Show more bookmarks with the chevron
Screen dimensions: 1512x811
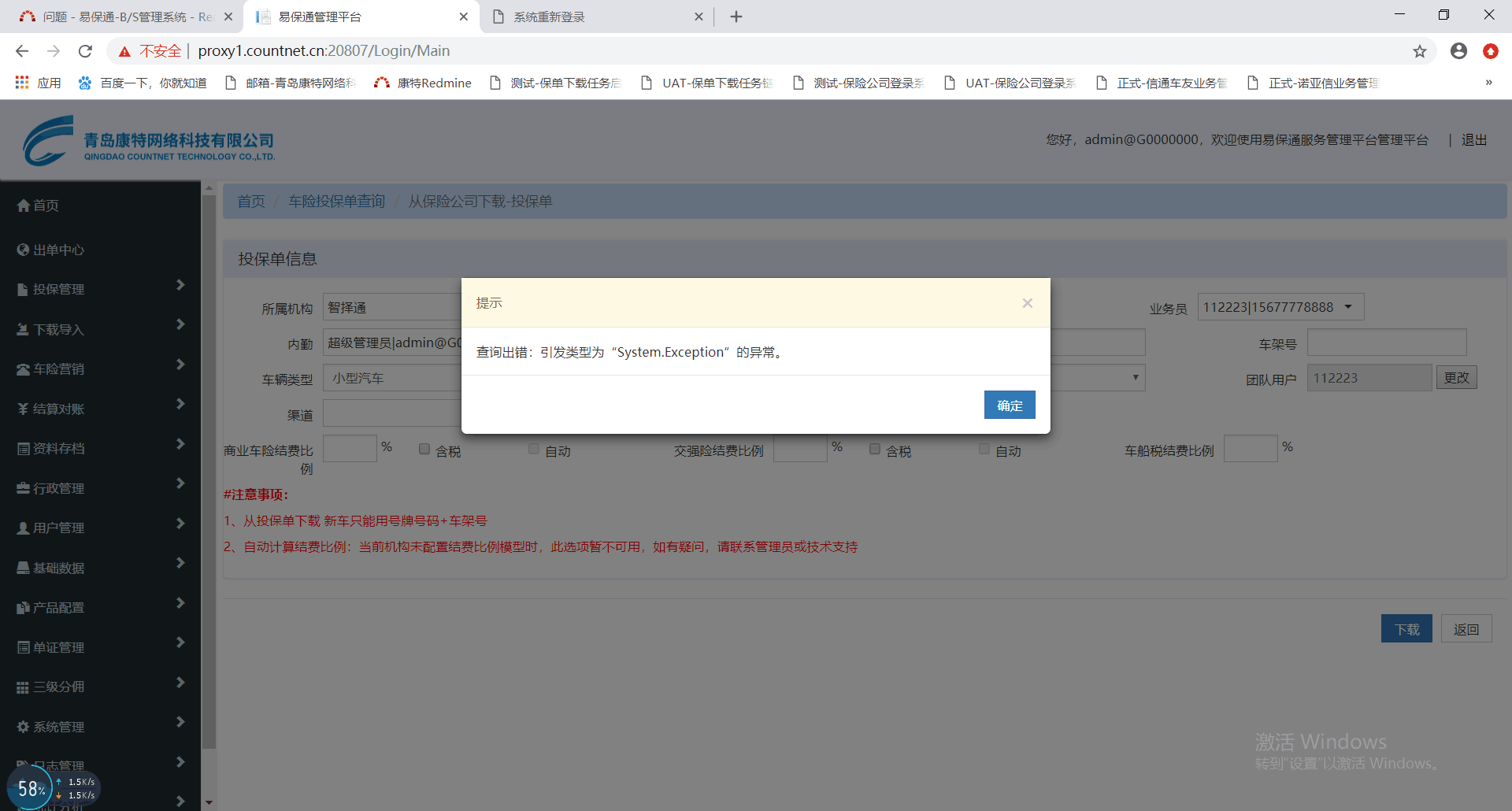click(x=1488, y=83)
